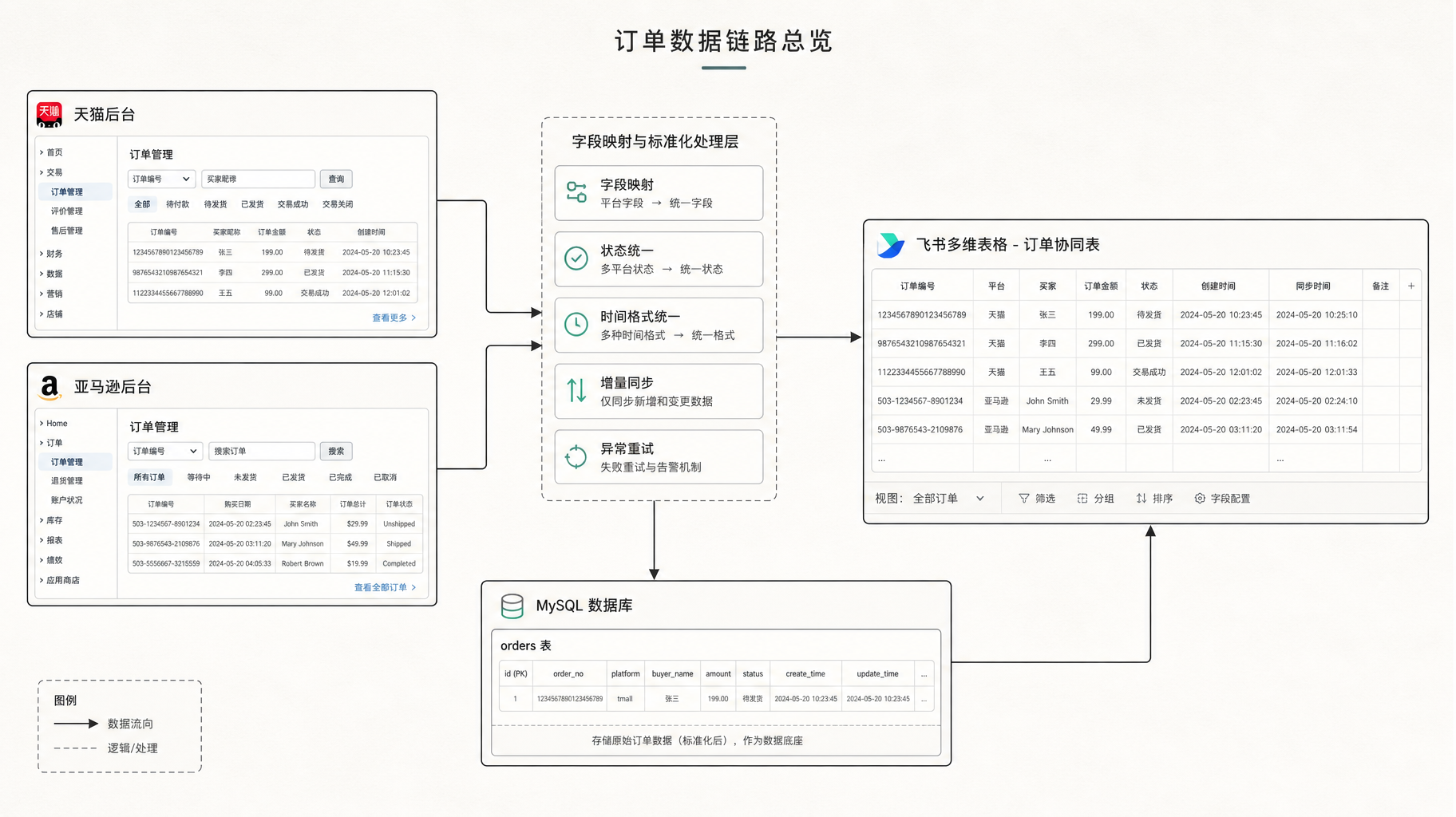Click the Tmall logo icon
1456x817 pixels.
point(49,114)
